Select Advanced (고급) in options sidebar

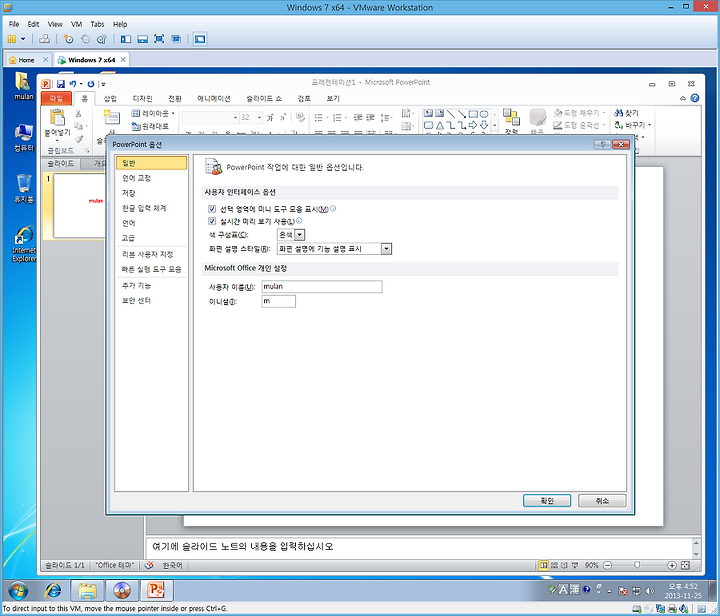pos(128,238)
